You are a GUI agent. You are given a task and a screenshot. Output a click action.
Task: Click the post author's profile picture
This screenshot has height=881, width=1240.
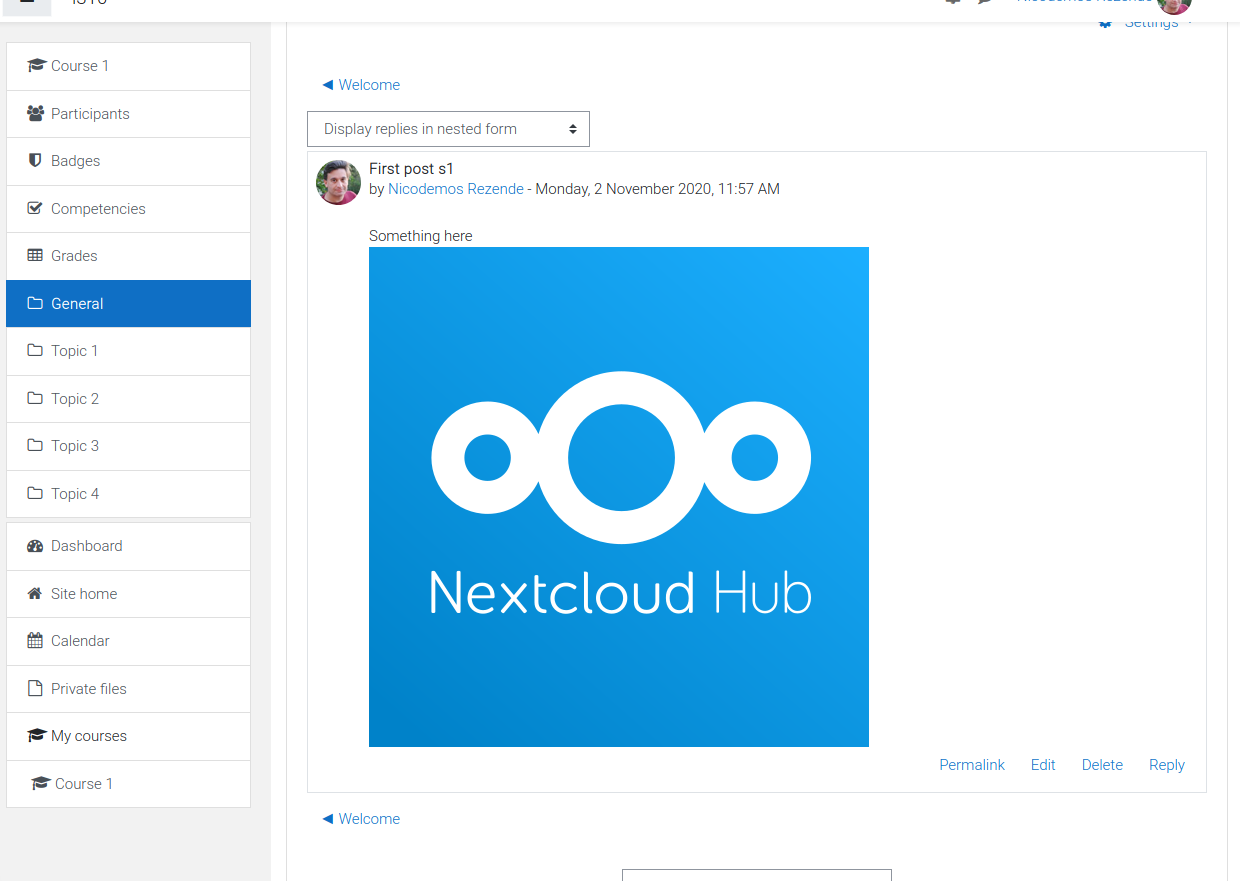pos(338,182)
